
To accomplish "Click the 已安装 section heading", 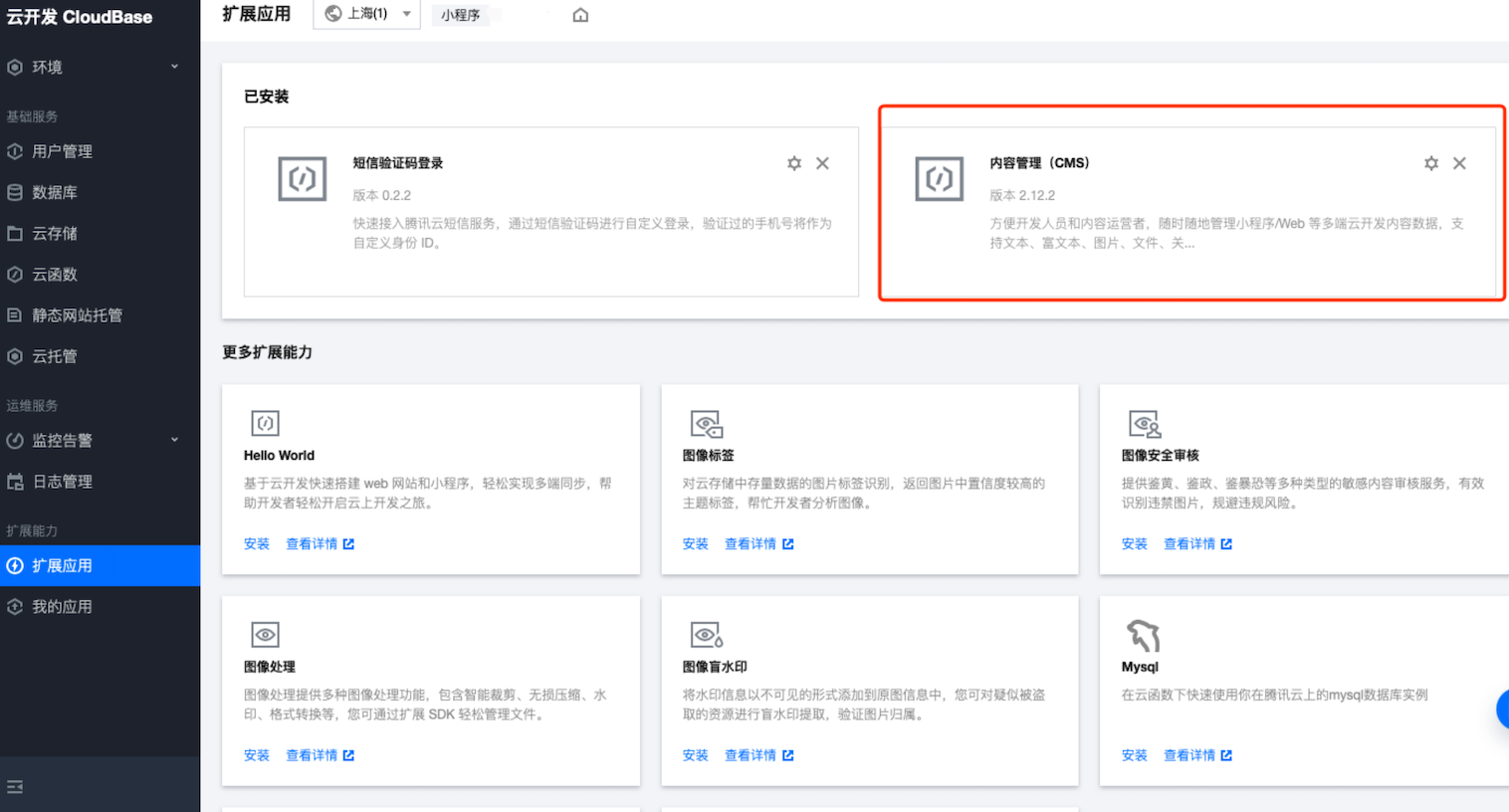I will point(267,97).
